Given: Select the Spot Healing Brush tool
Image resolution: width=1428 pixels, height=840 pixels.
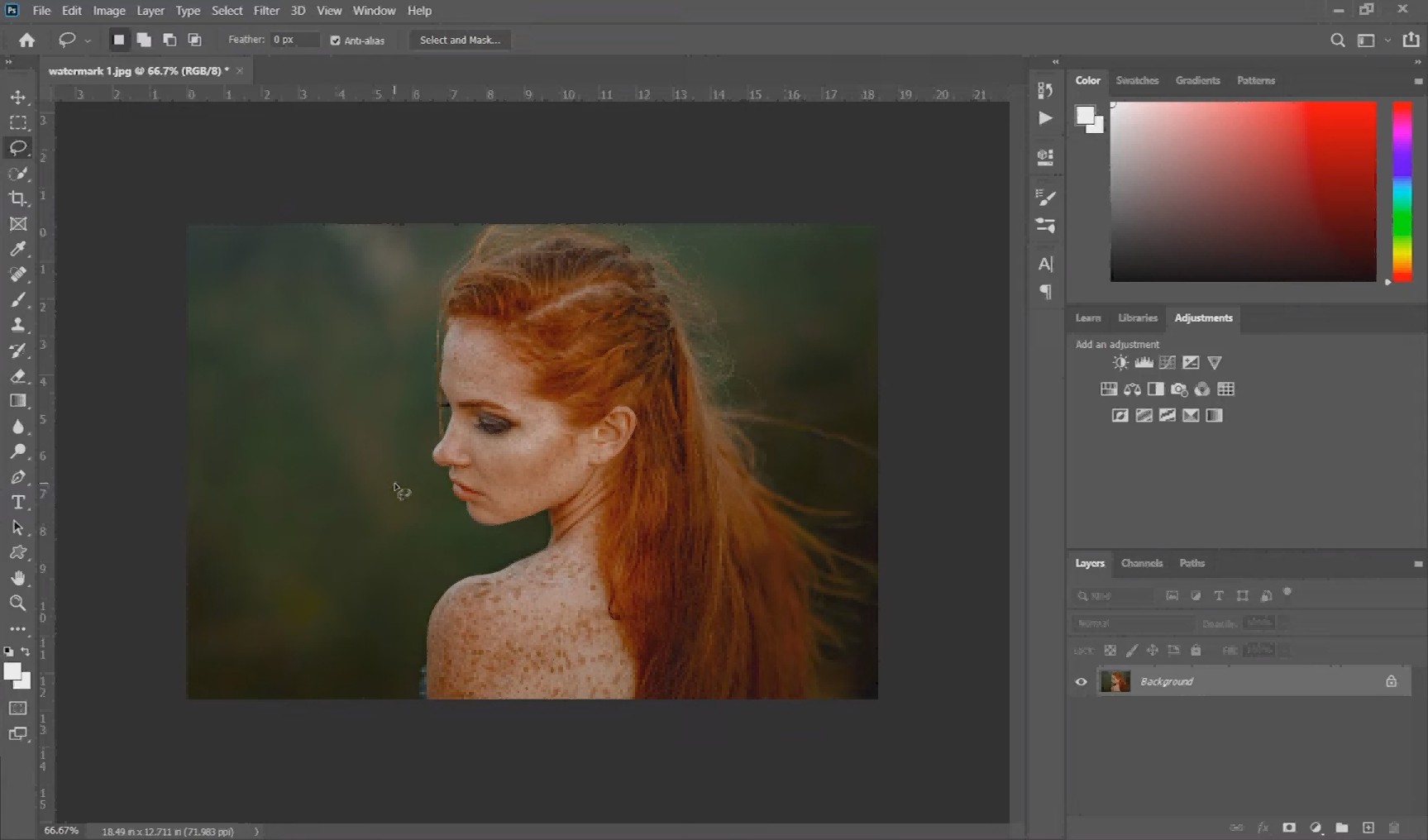Looking at the screenshot, I should pos(18,274).
